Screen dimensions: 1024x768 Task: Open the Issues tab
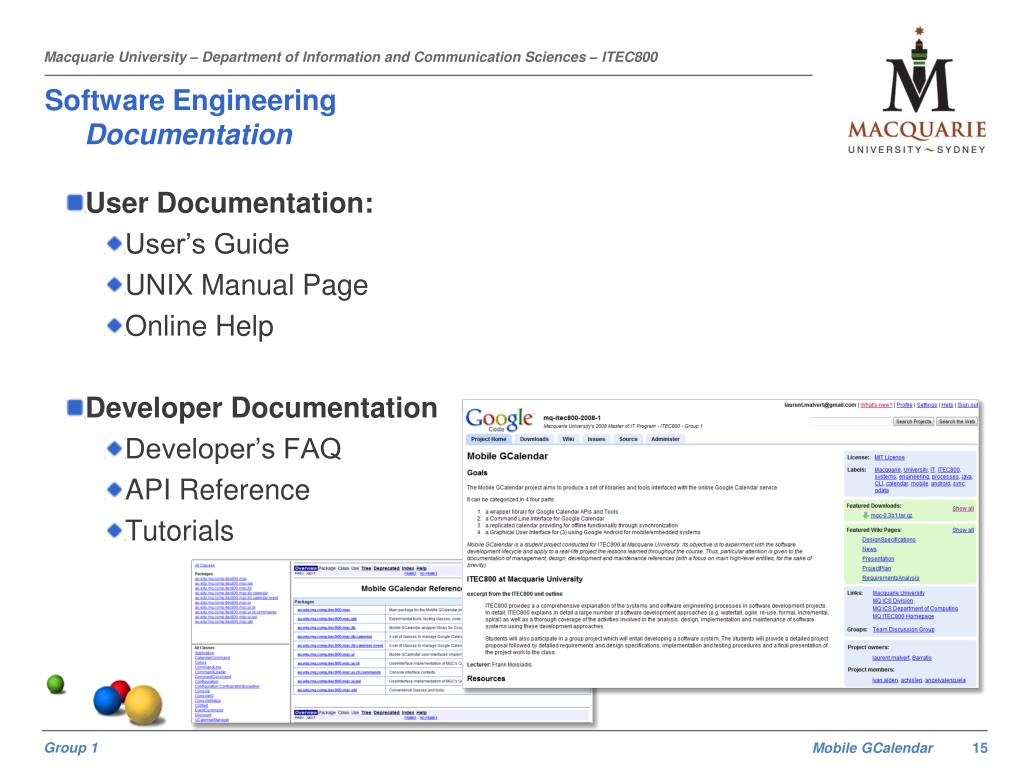[x=596, y=439]
